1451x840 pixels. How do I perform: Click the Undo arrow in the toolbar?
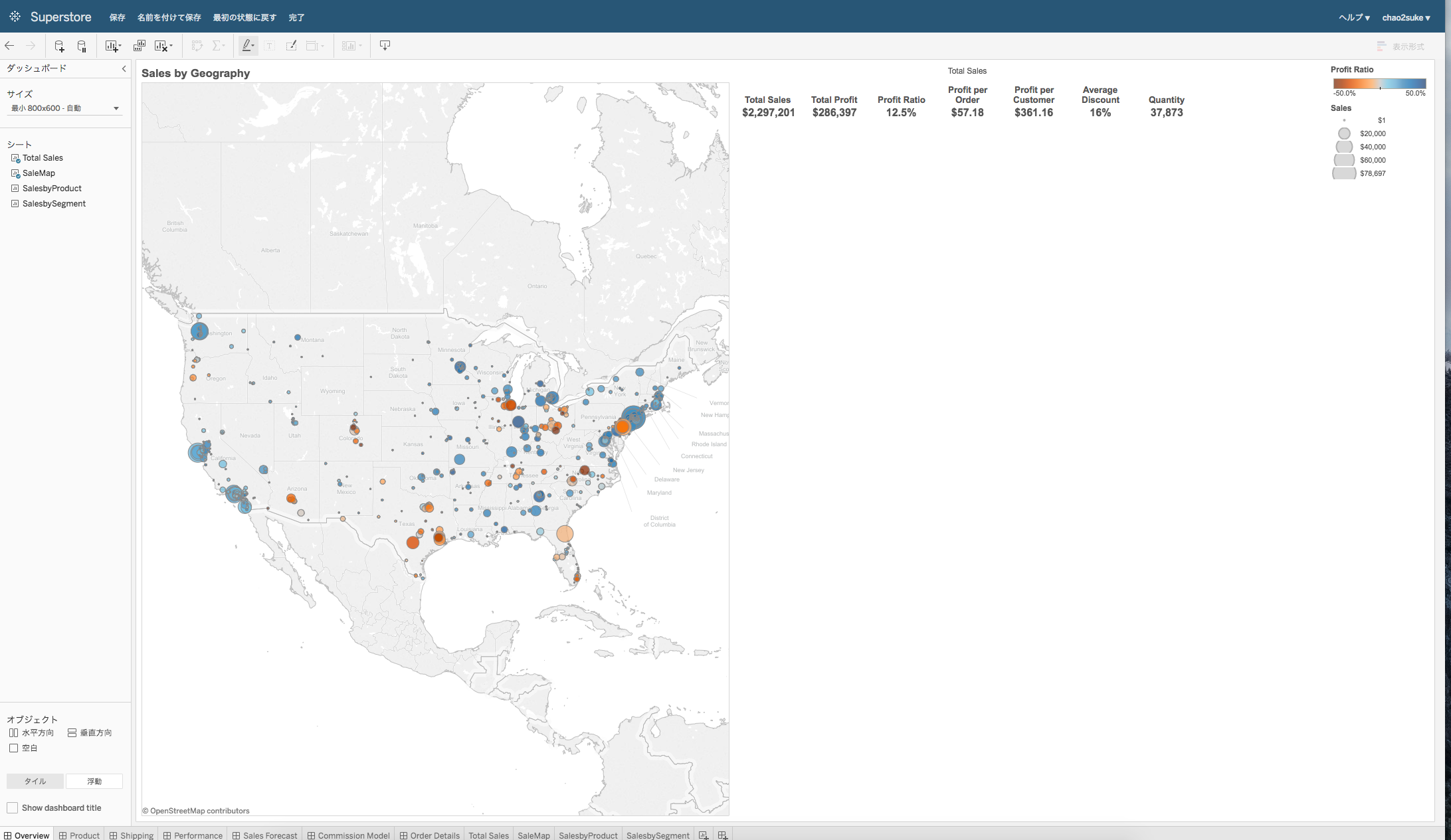tap(9, 45)
